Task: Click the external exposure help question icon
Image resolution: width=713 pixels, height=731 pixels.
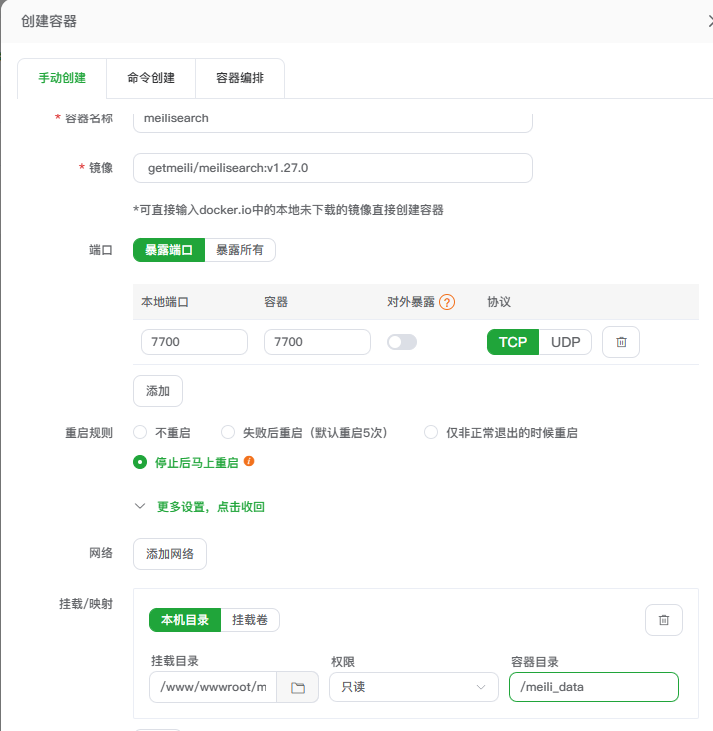Action: (x=447, y=302)
